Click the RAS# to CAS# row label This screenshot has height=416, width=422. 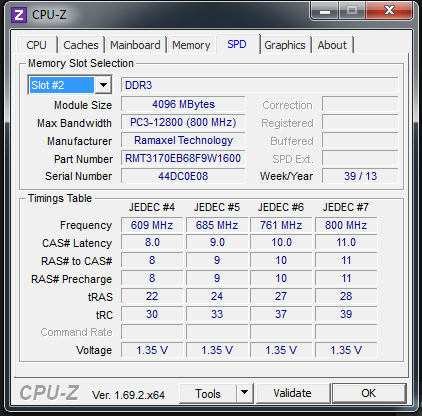(76, 261)
